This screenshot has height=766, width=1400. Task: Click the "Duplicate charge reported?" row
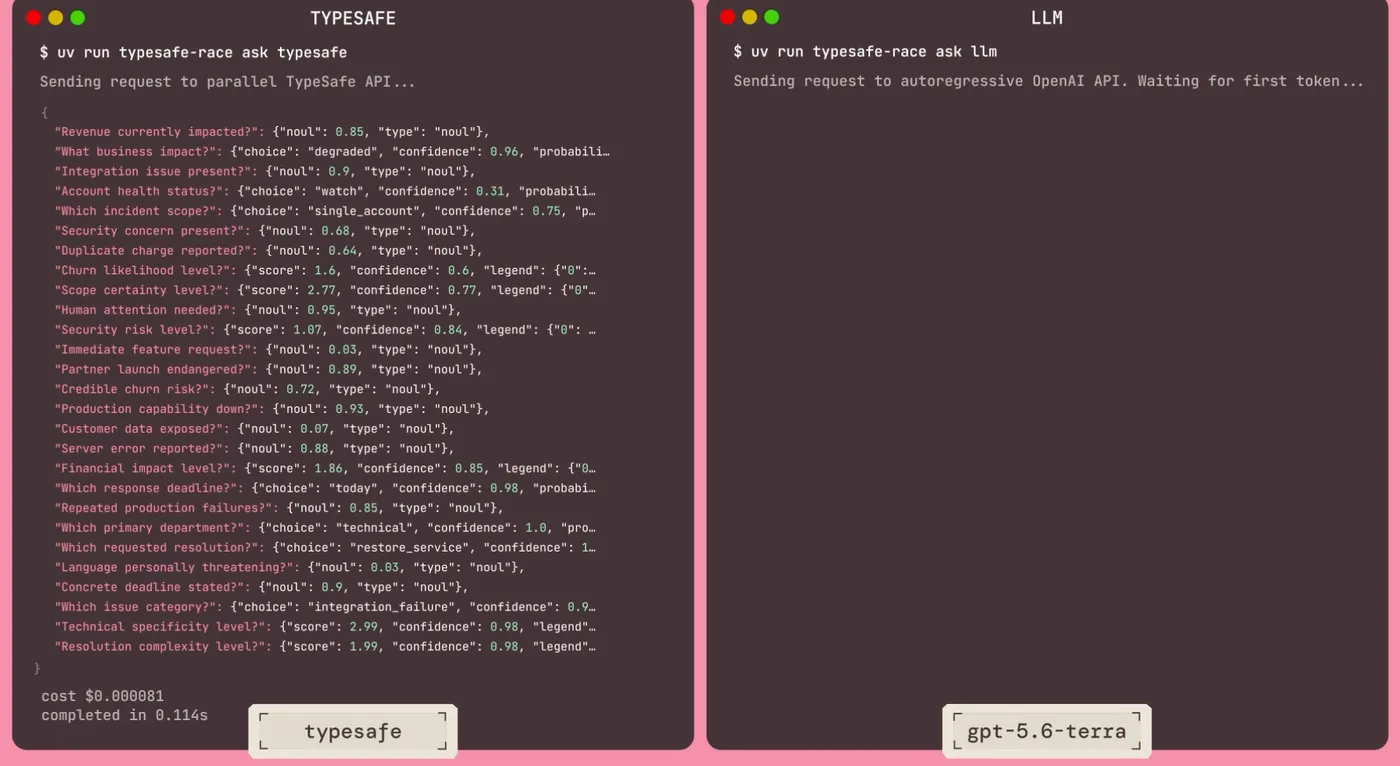(x=269, y=251)
